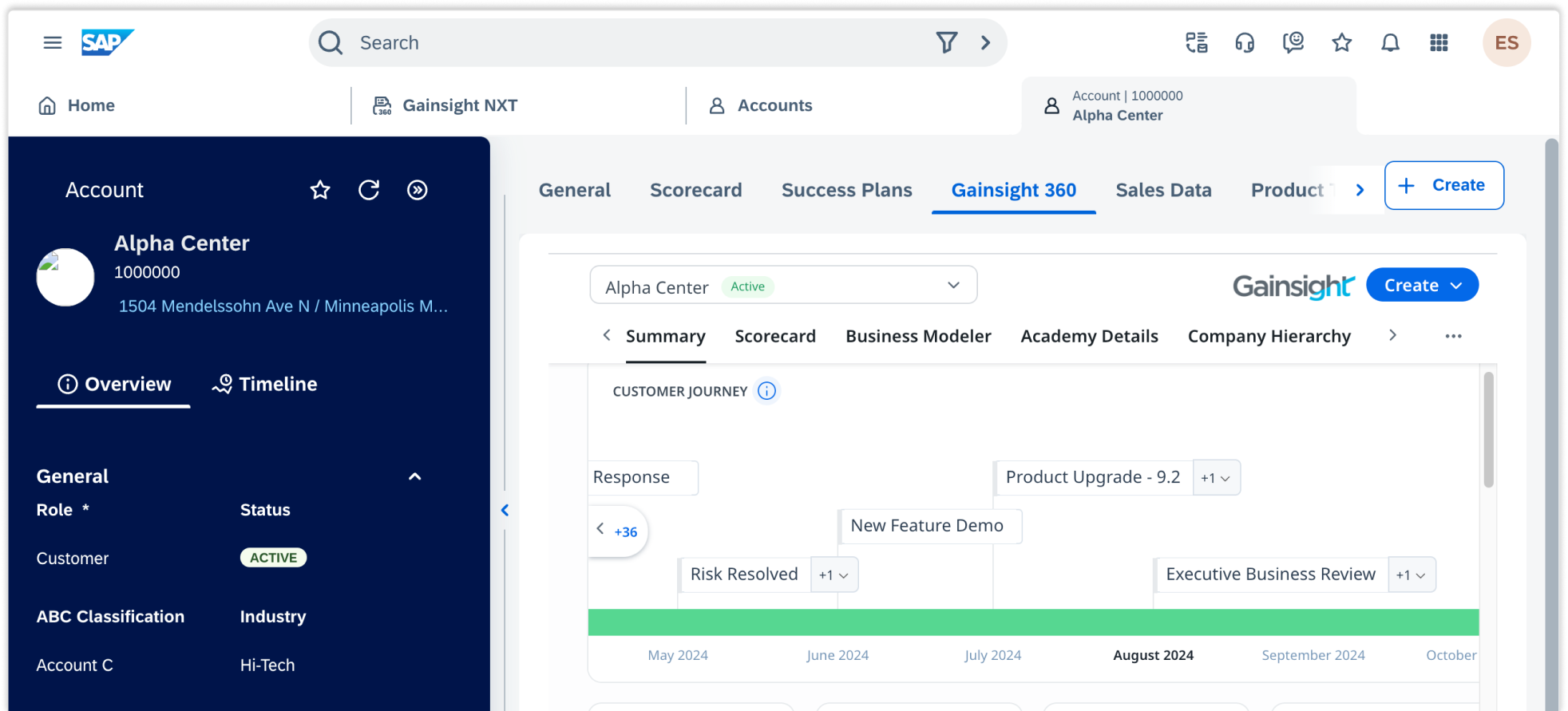Collapse the side panel with blue arrow
Viewport: 1568px width, 711px height.
505,510
